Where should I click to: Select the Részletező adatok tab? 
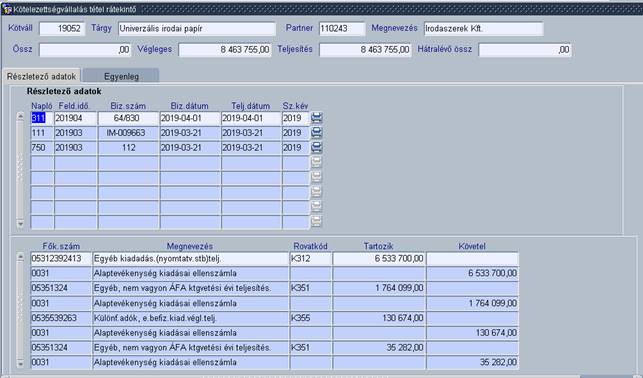[x=41, y=76]
